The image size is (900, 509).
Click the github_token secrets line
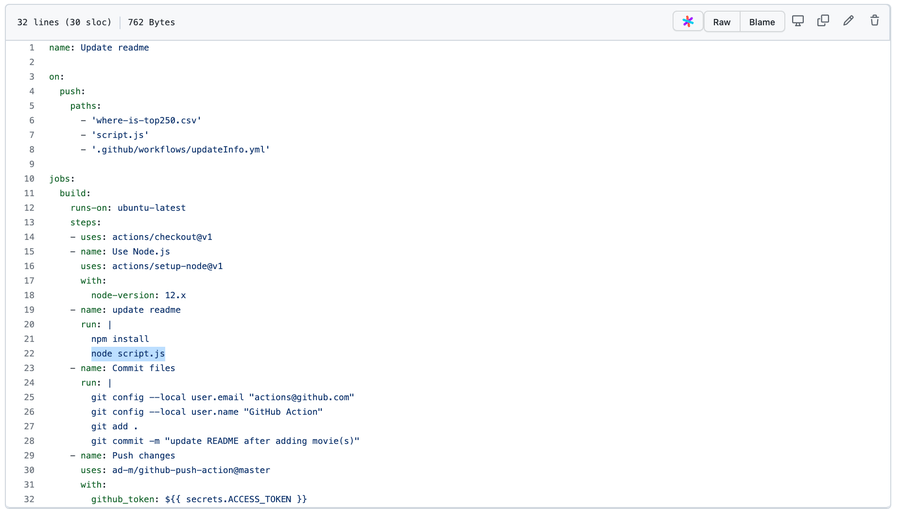(199, 499)
